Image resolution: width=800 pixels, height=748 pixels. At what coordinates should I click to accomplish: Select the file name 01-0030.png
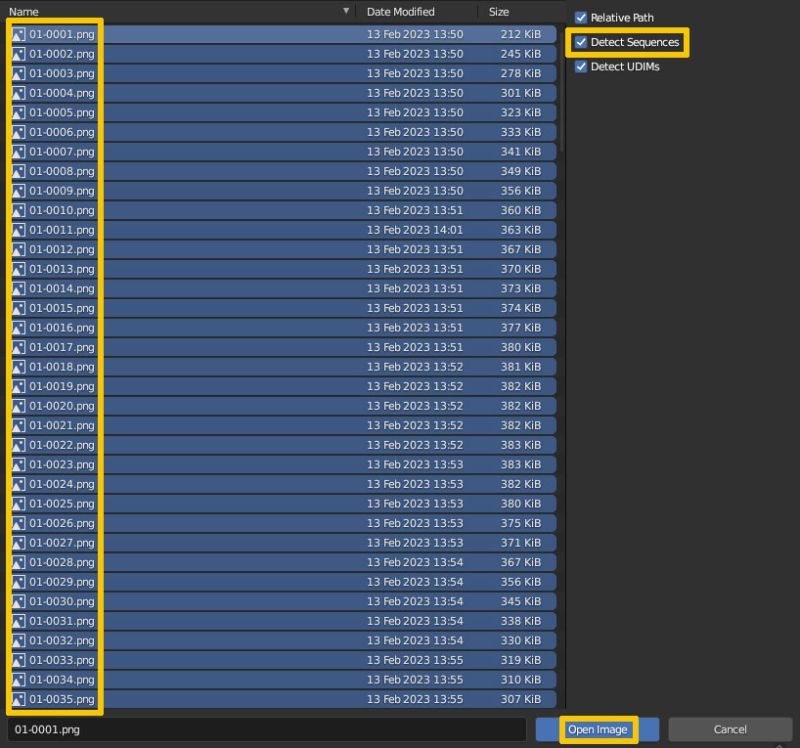pyautogui.click(x=62, y=602)
